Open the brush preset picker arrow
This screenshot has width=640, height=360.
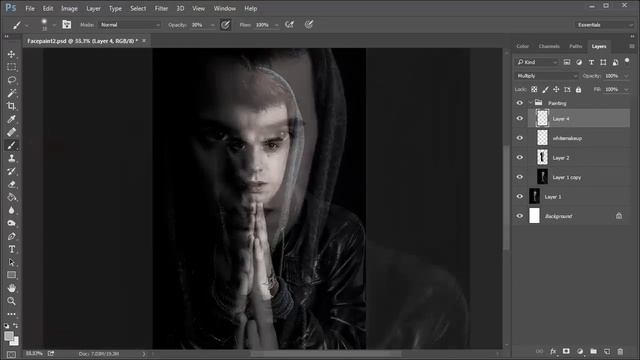(x=54, y=25)
